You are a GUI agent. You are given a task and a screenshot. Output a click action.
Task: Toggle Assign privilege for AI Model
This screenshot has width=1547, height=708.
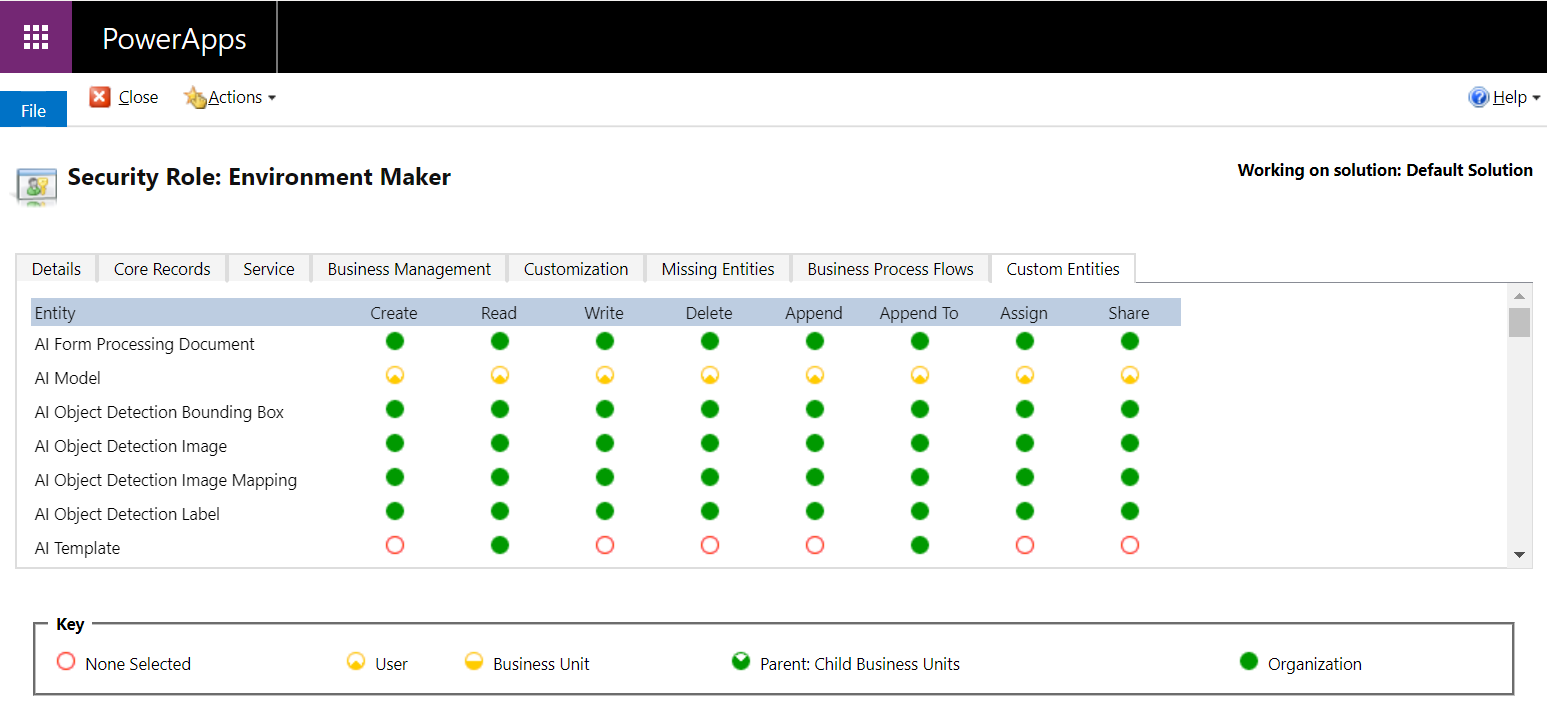[1025, 375]
